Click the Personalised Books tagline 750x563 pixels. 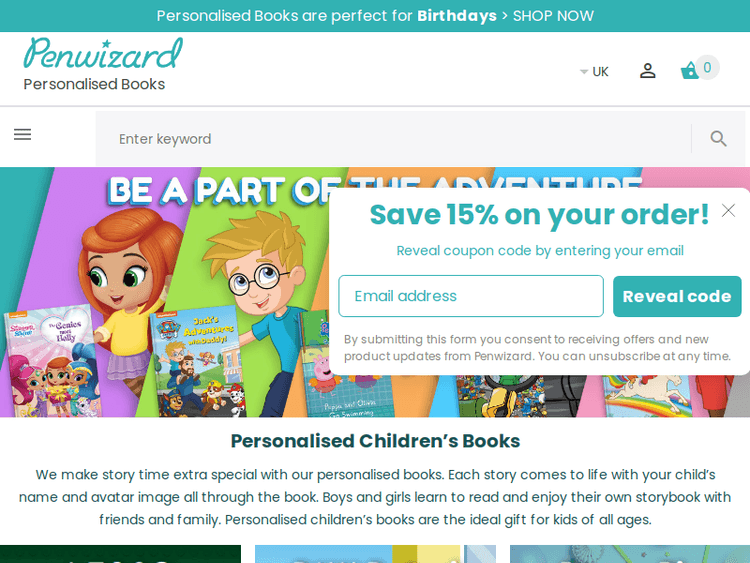(94, 85)
